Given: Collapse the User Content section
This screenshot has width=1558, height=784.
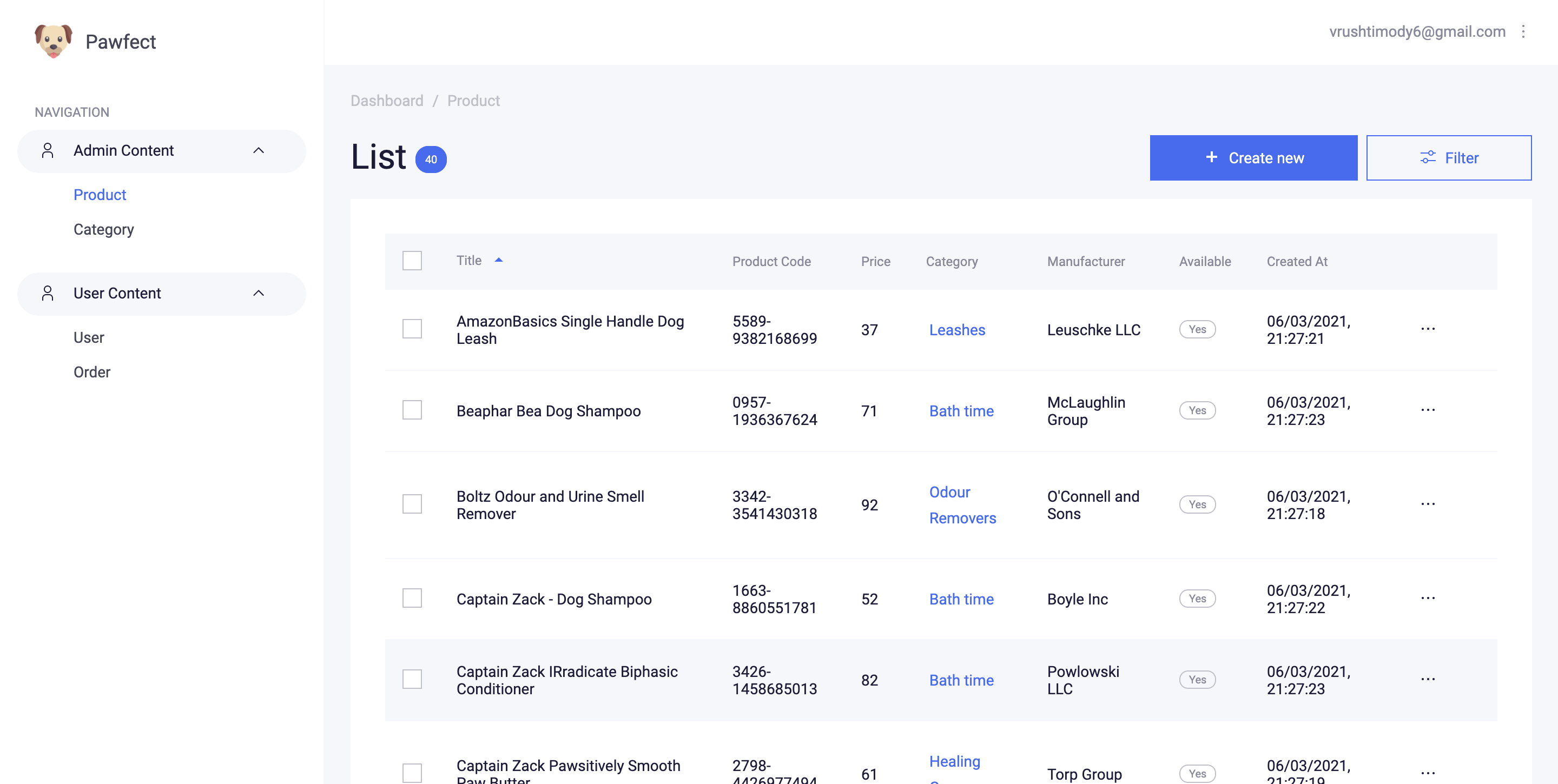Looking at the screenshot, I should [258, 293].
